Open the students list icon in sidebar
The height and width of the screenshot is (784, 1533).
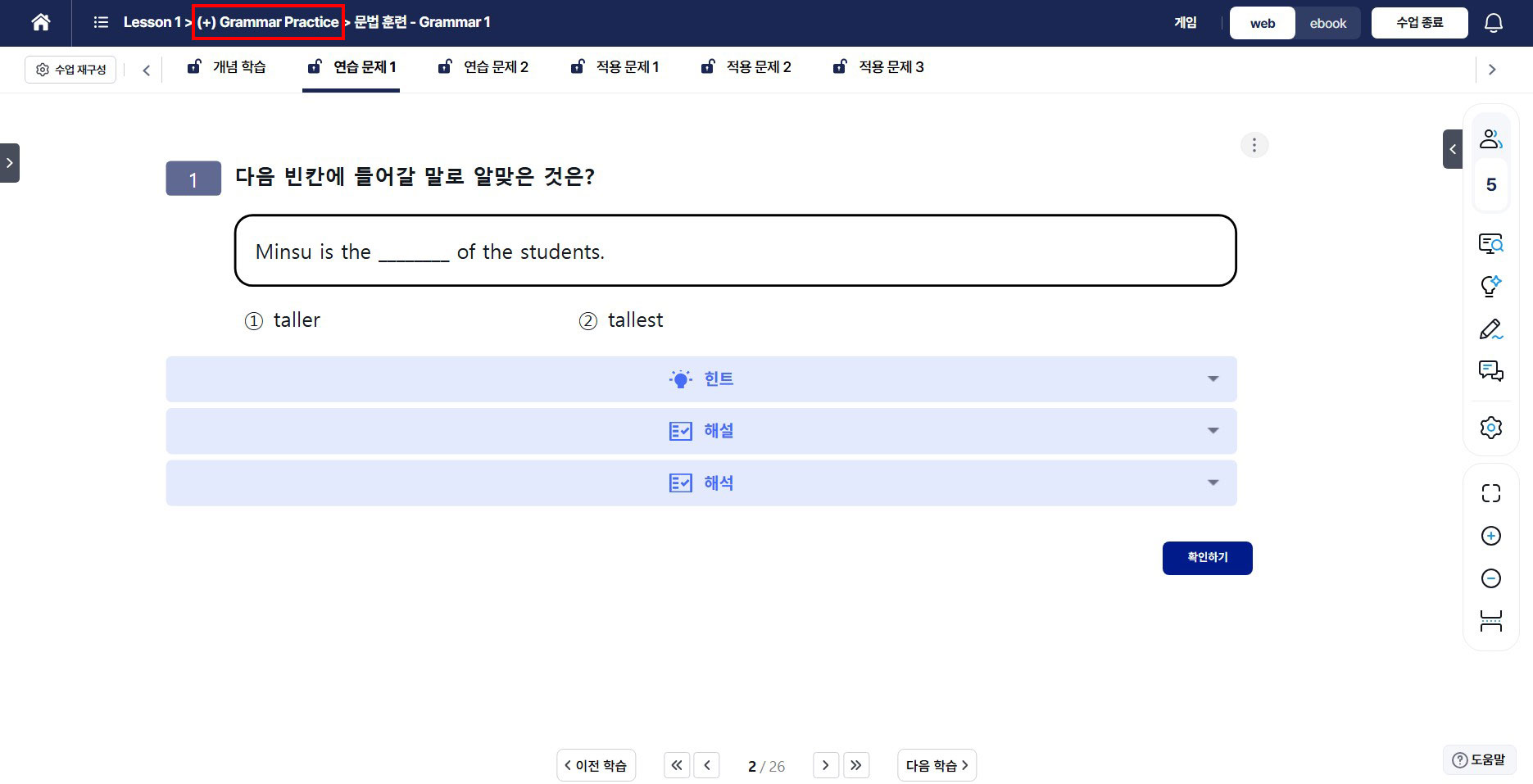(1490, 139)
